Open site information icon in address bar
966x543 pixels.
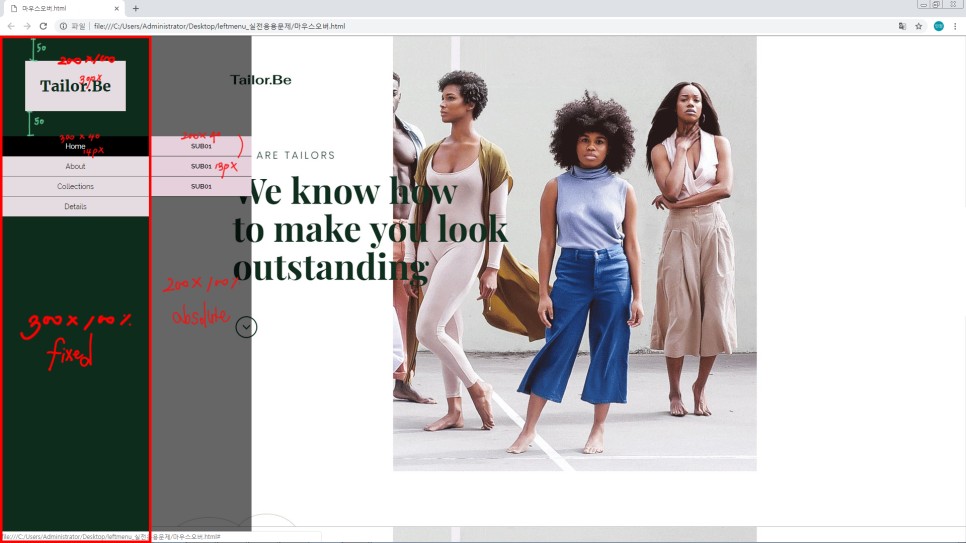click(63, 26)
